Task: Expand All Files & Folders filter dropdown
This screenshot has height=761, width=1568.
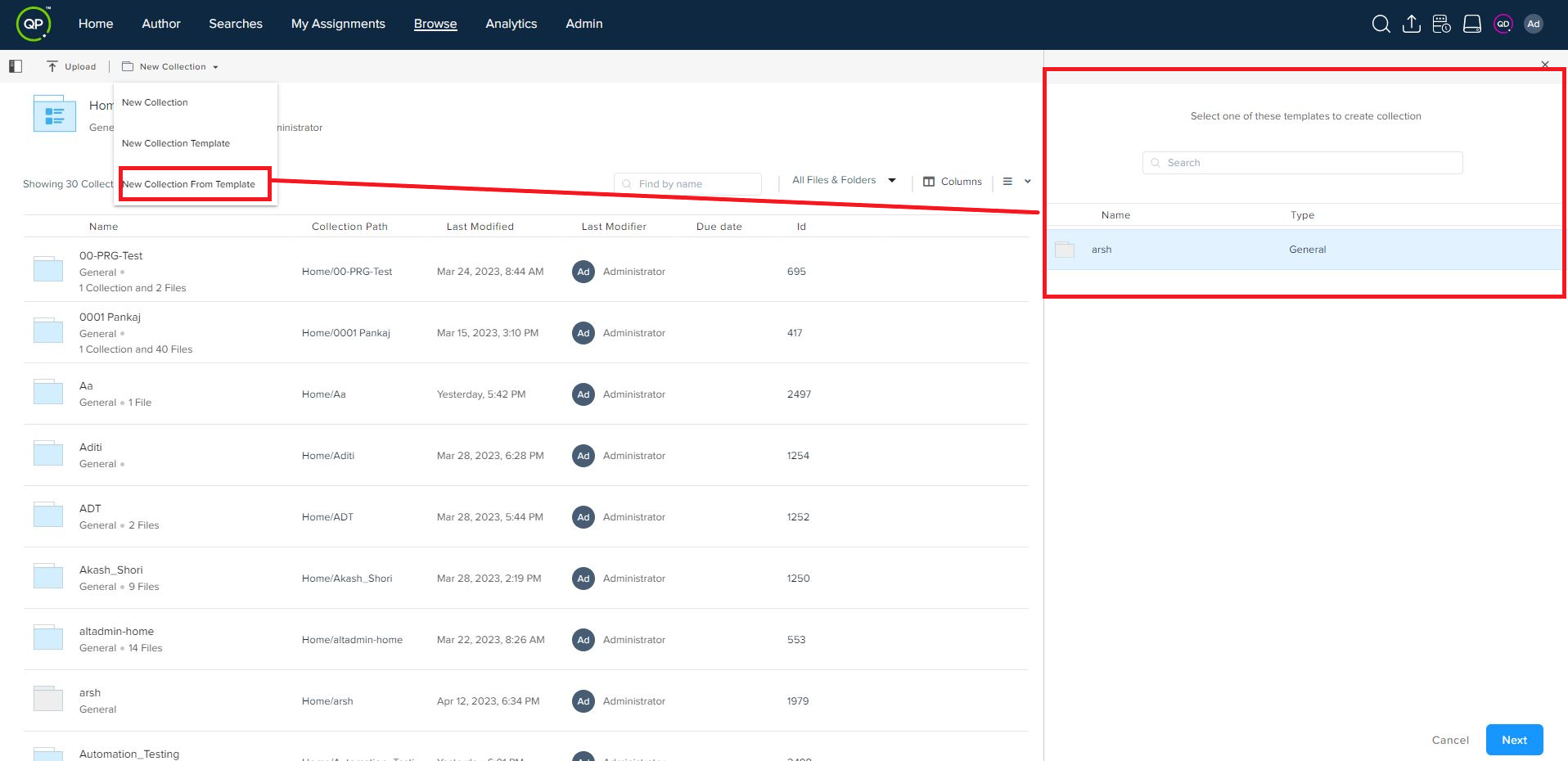Action: click(844, 180)
